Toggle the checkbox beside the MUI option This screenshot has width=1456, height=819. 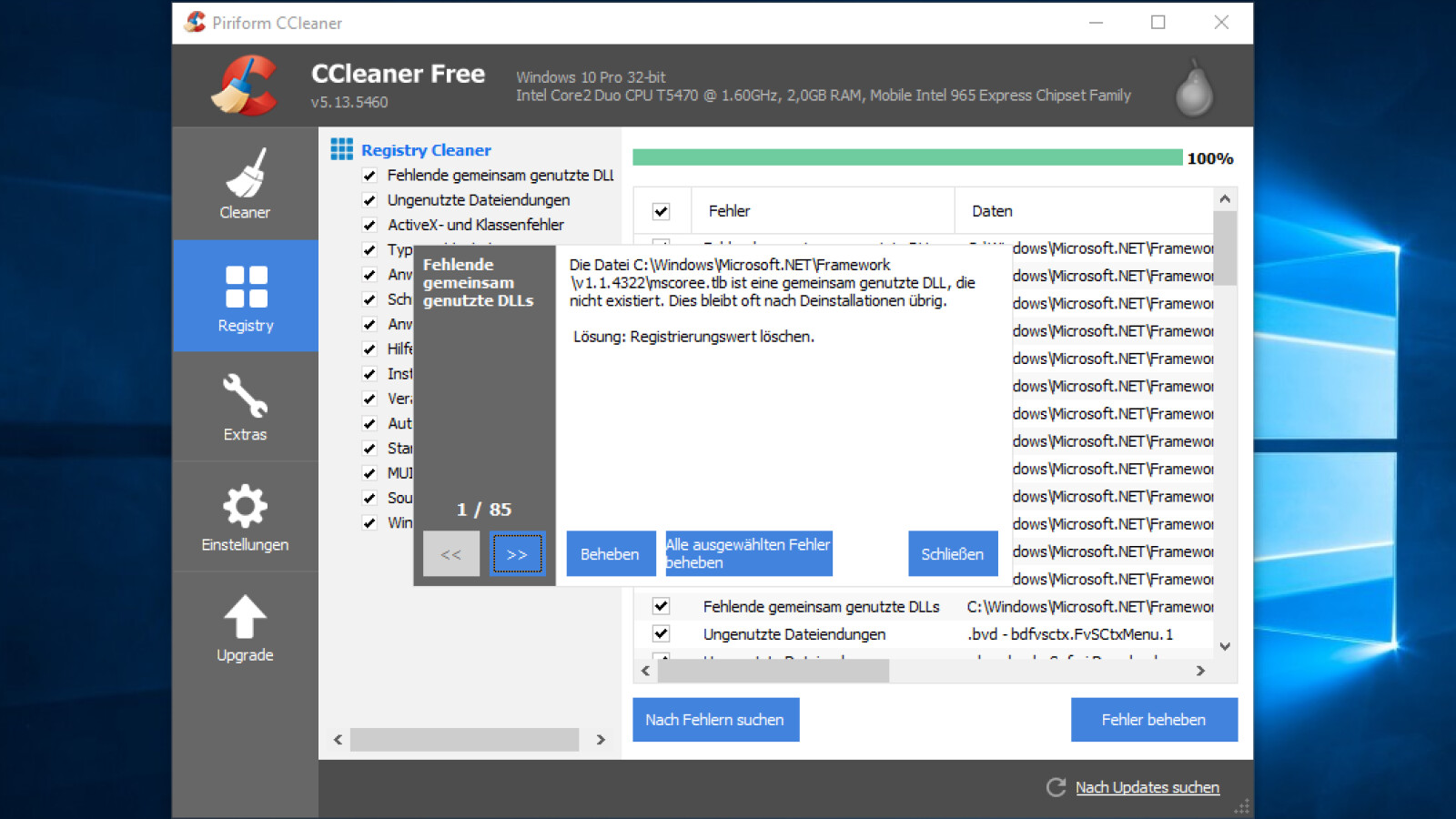click(369, 473)
